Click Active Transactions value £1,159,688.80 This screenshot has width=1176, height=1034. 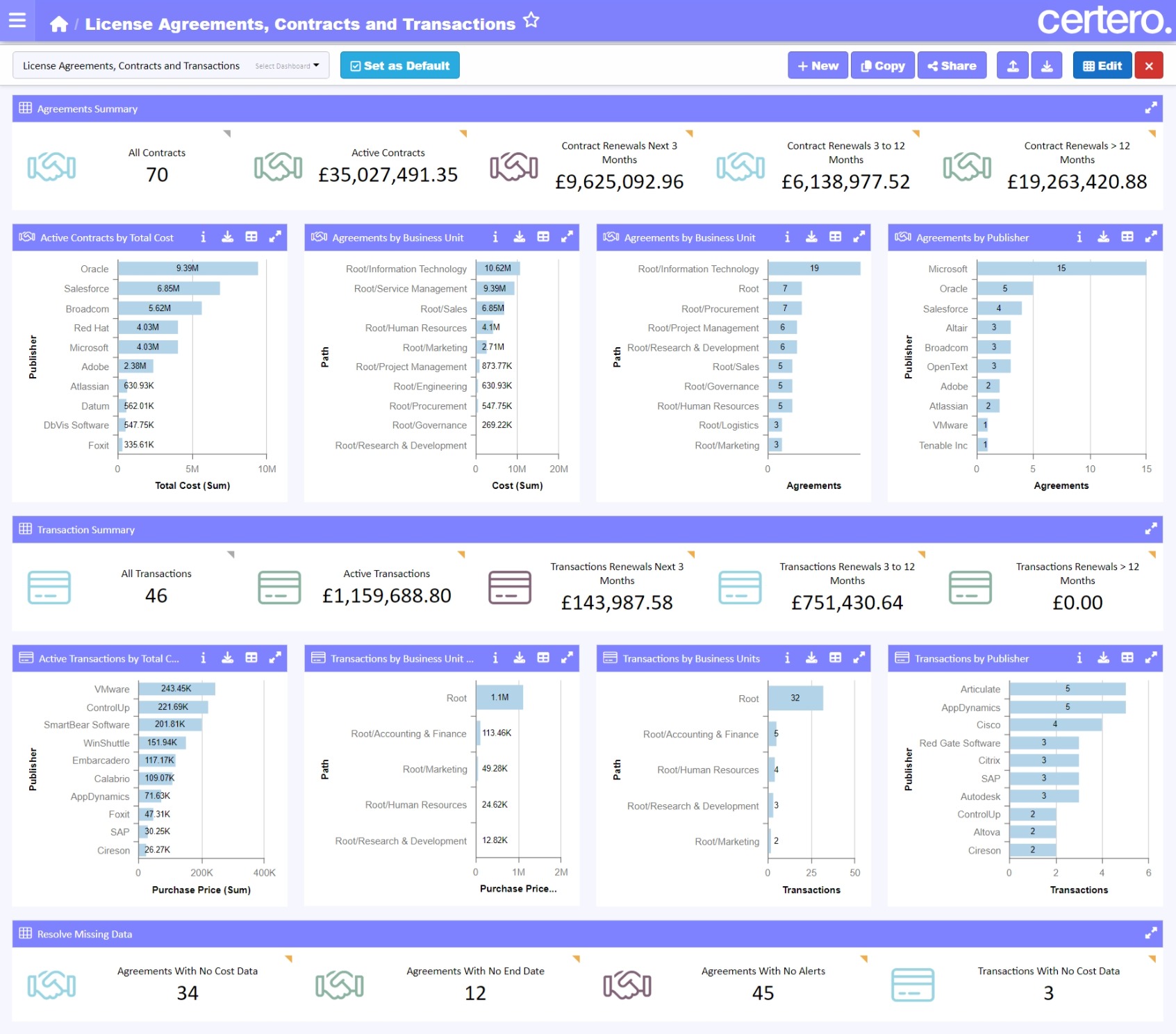[x=387, y=596]
